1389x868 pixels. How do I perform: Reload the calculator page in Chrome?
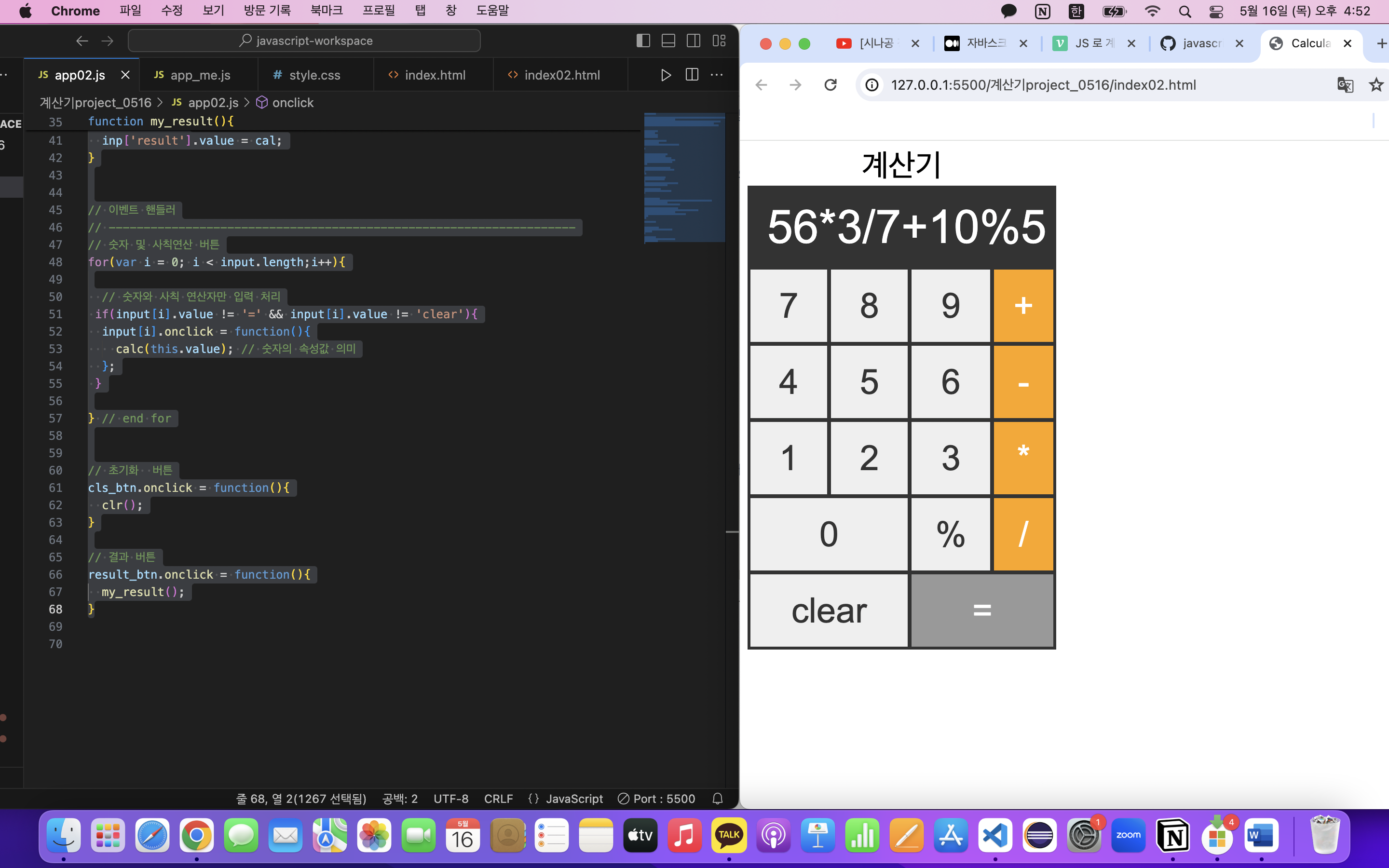point(830,85)
